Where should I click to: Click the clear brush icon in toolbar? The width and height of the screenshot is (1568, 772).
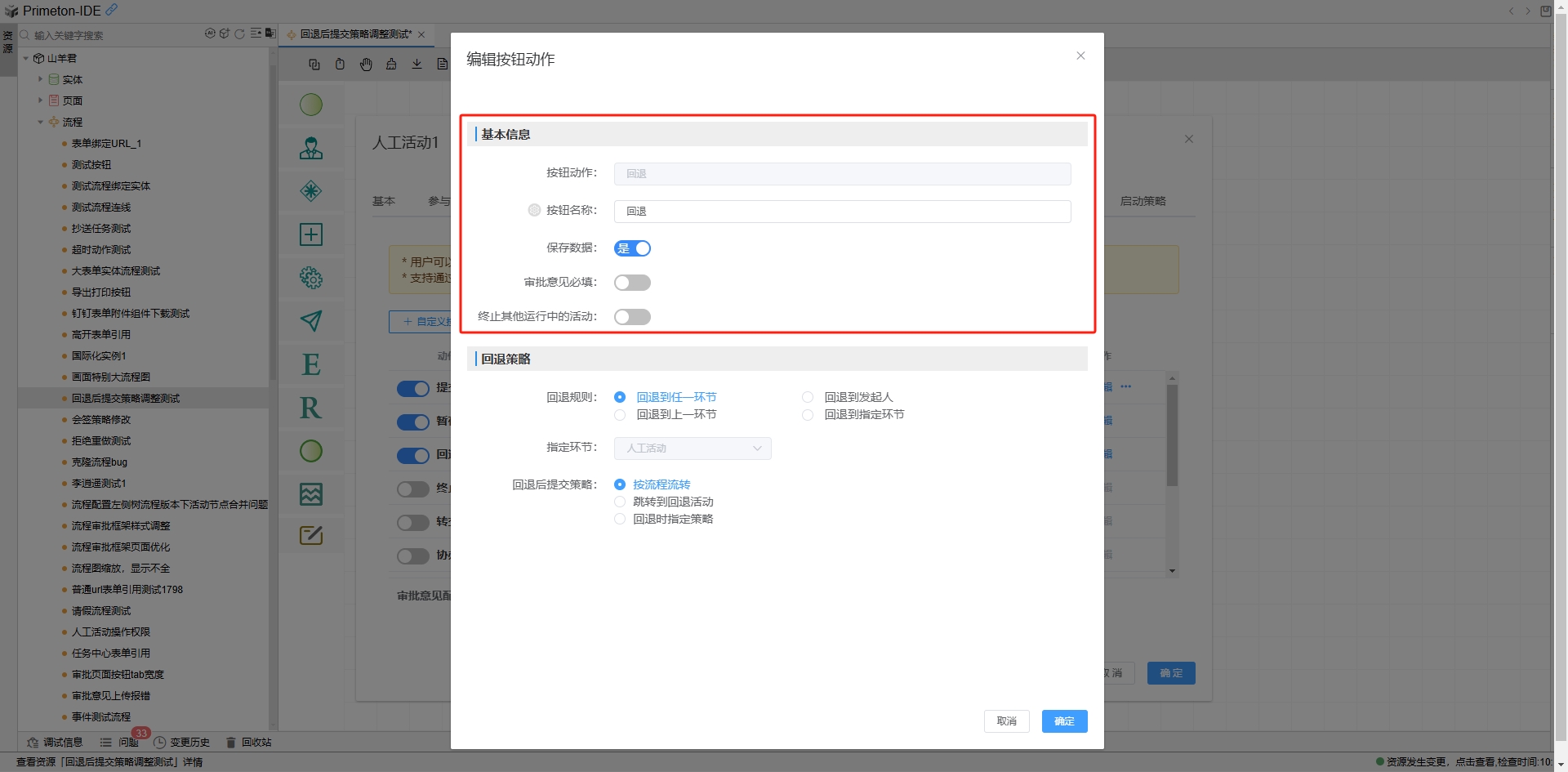coord(391,65)
